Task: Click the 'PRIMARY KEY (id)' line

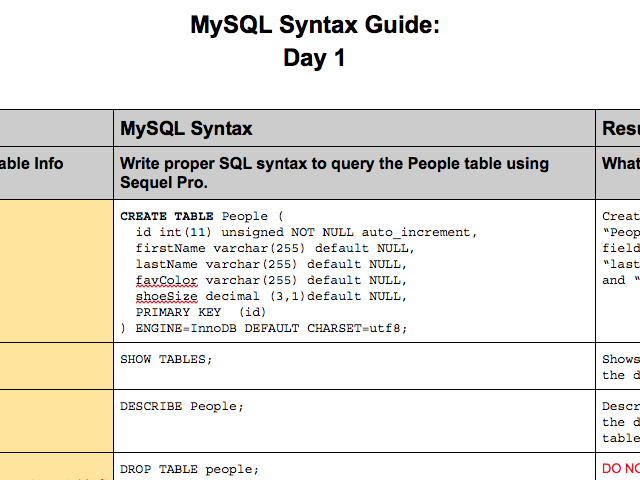Action: click(x=201, y=312)
